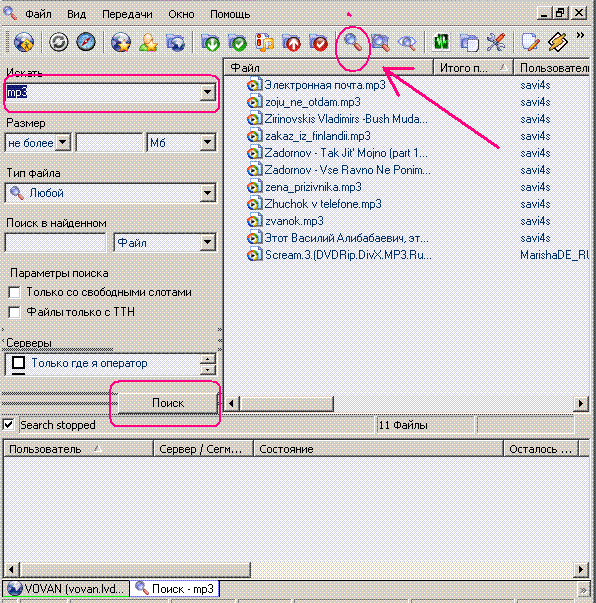Click the Search Spy eye icon
Image resolution: width=596 pixels, height=603 pixels.
click(x=407, y=42)
